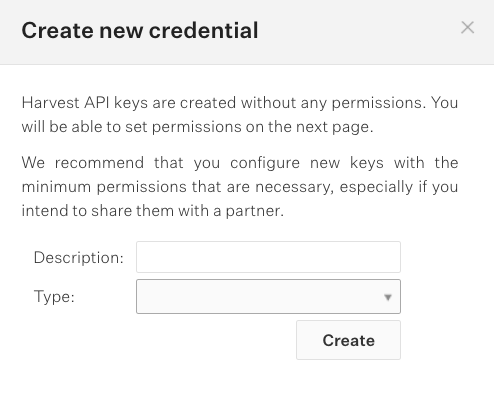Click the gray dialog header bar
The height and width of the screenshot is (395, 494).
247,32
